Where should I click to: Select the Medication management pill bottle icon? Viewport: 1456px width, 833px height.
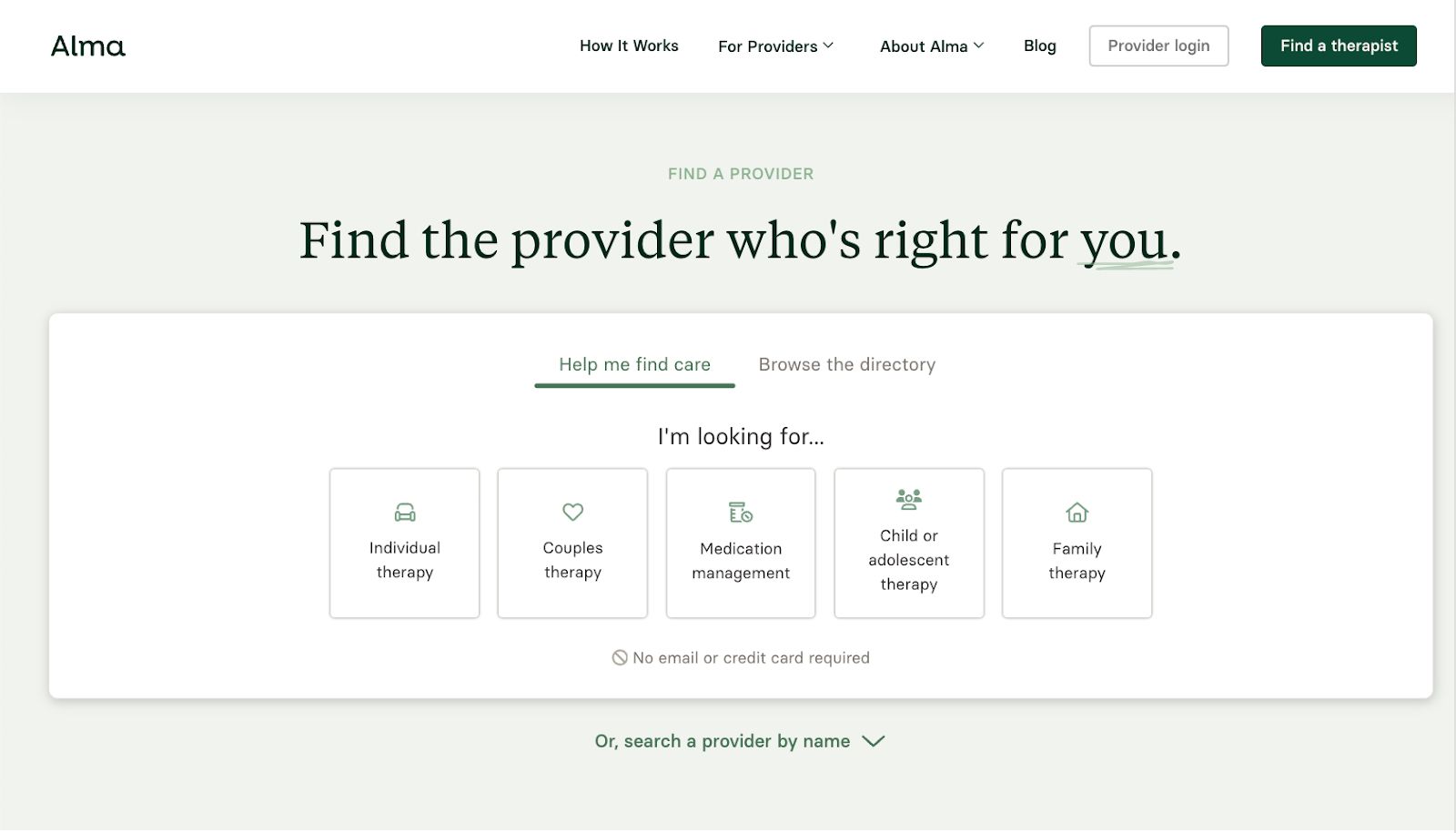pyautogui.click(x=740, y=513)
